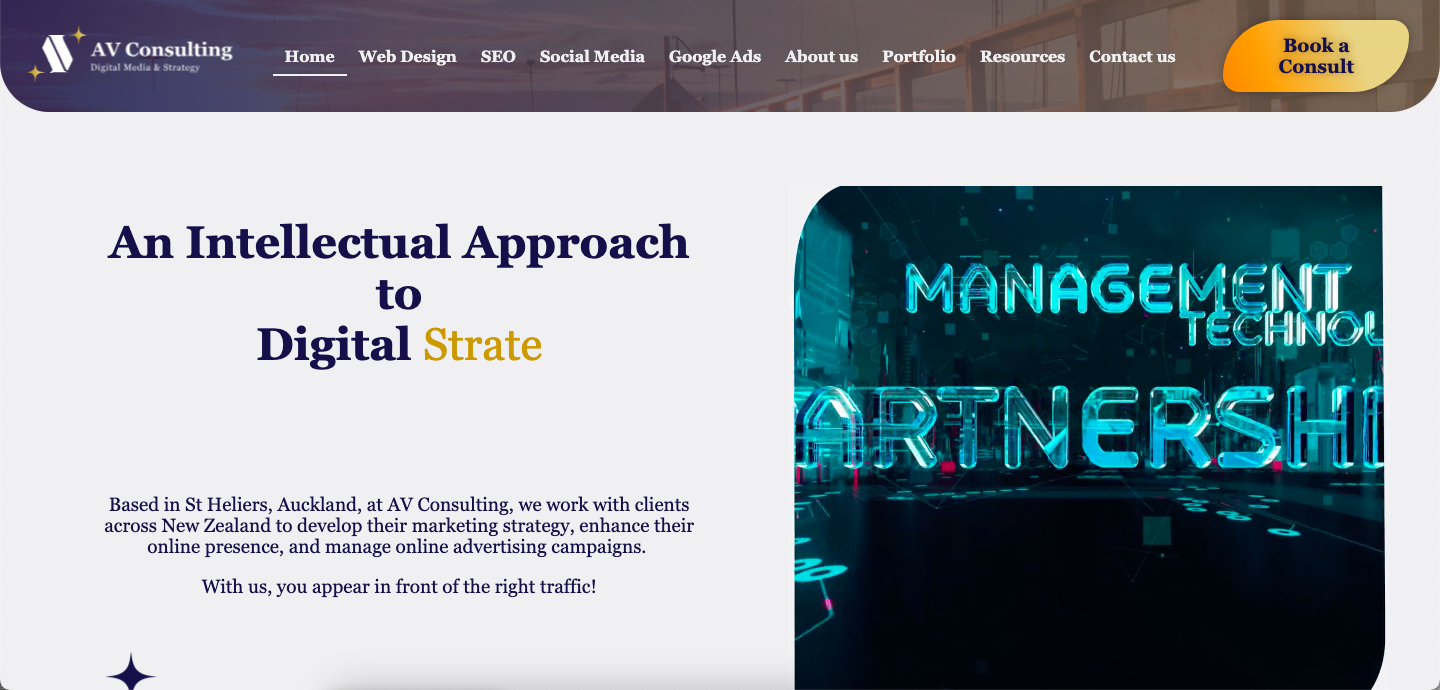Click the paragraph starting "Based in St Heliers"
Viewport: 1440px width, 690px height.
click(x=399, y=526)
